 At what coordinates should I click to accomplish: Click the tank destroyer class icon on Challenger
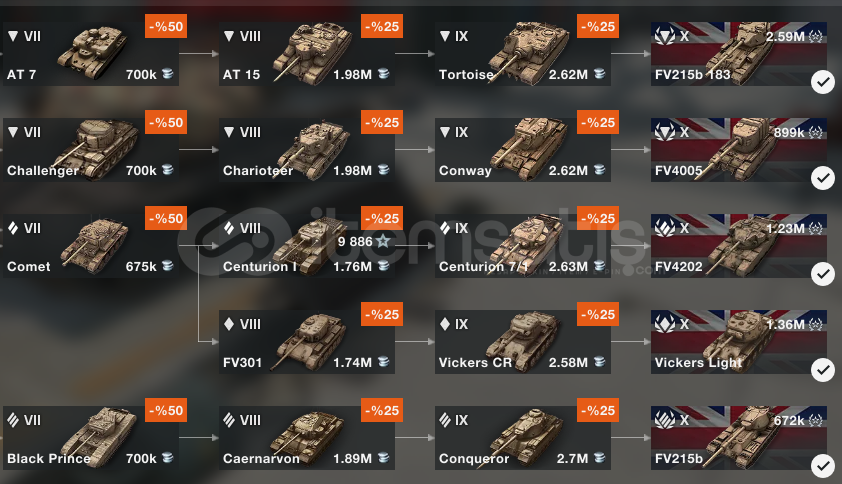point(13,132)
